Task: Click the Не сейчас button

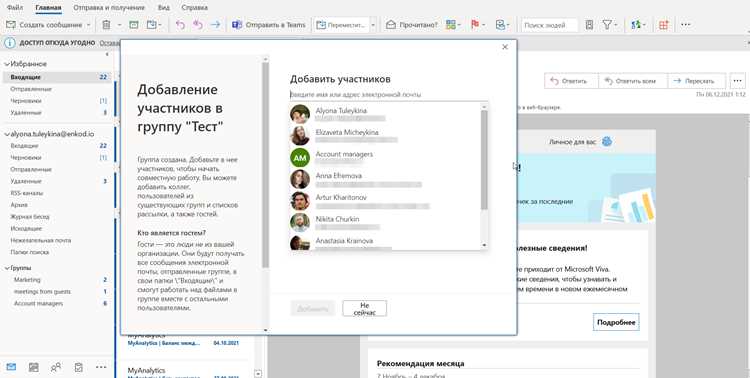Action: click(364, 308)
